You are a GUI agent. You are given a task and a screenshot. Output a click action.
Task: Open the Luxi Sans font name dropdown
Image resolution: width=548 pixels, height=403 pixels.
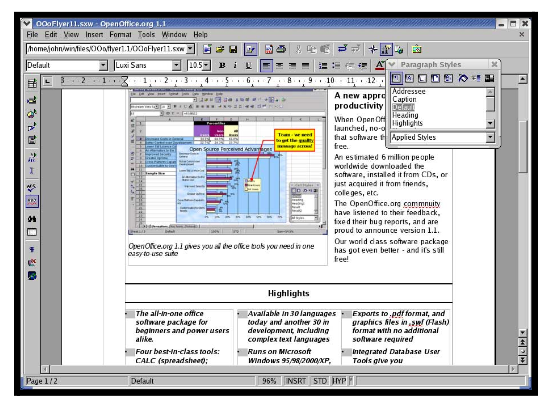tap(176, 65)
